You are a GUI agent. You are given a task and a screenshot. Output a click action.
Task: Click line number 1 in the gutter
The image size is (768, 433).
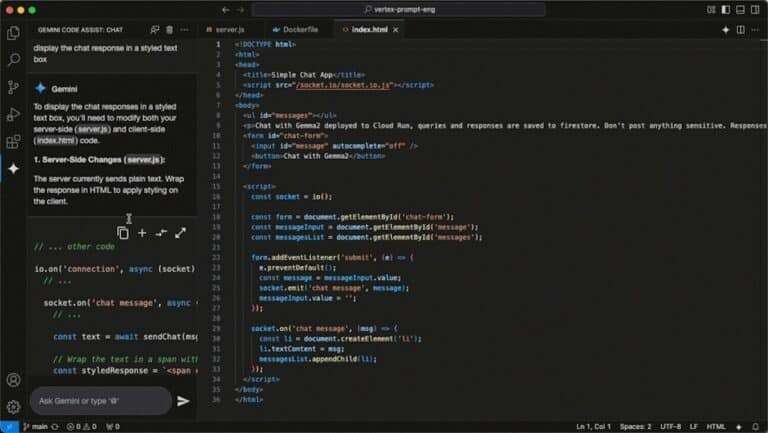(218, 44)
